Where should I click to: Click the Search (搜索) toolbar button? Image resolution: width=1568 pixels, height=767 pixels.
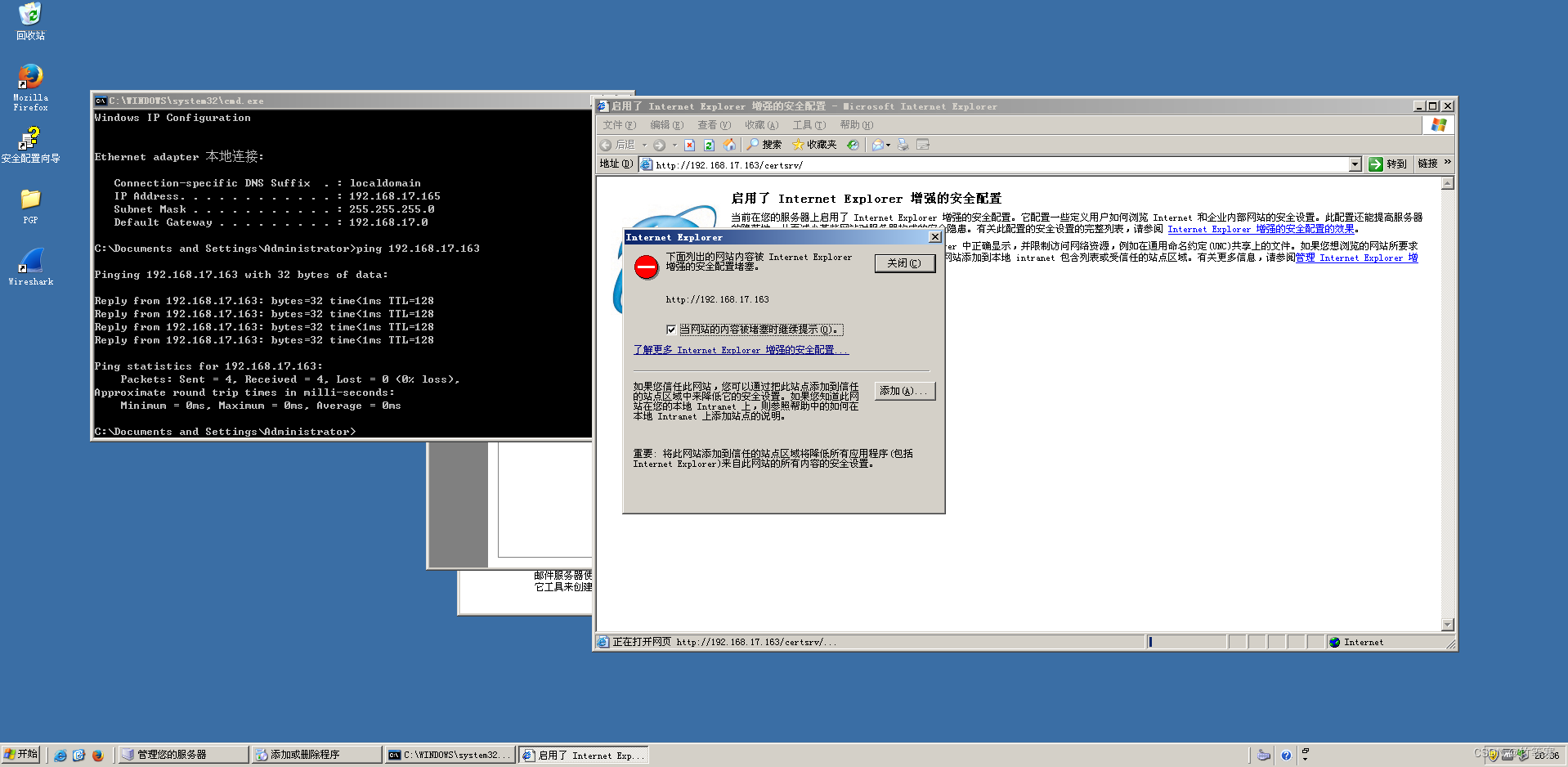[x=764, y=145]
